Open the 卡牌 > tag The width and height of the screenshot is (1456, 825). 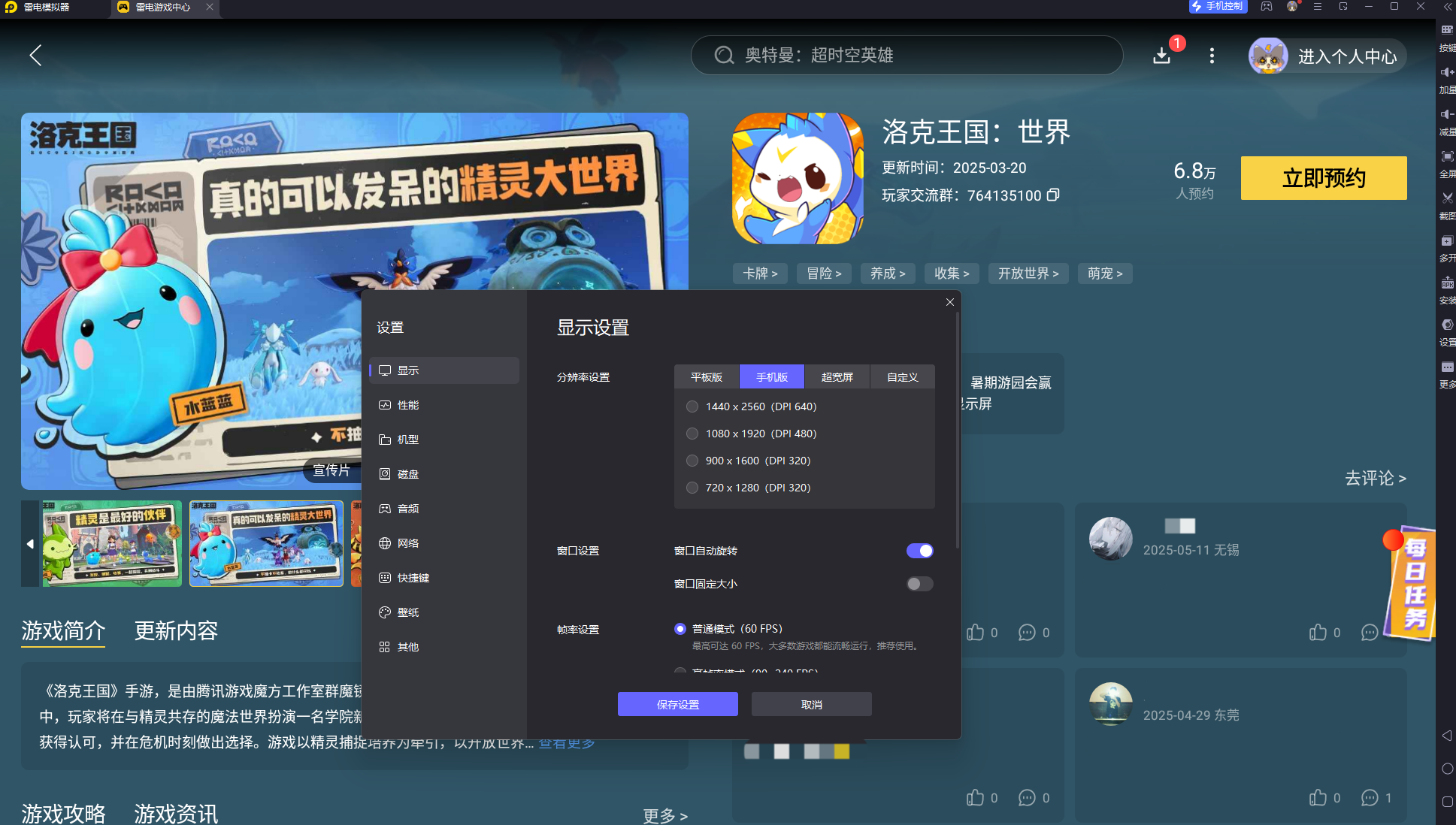tap(760, 273)
